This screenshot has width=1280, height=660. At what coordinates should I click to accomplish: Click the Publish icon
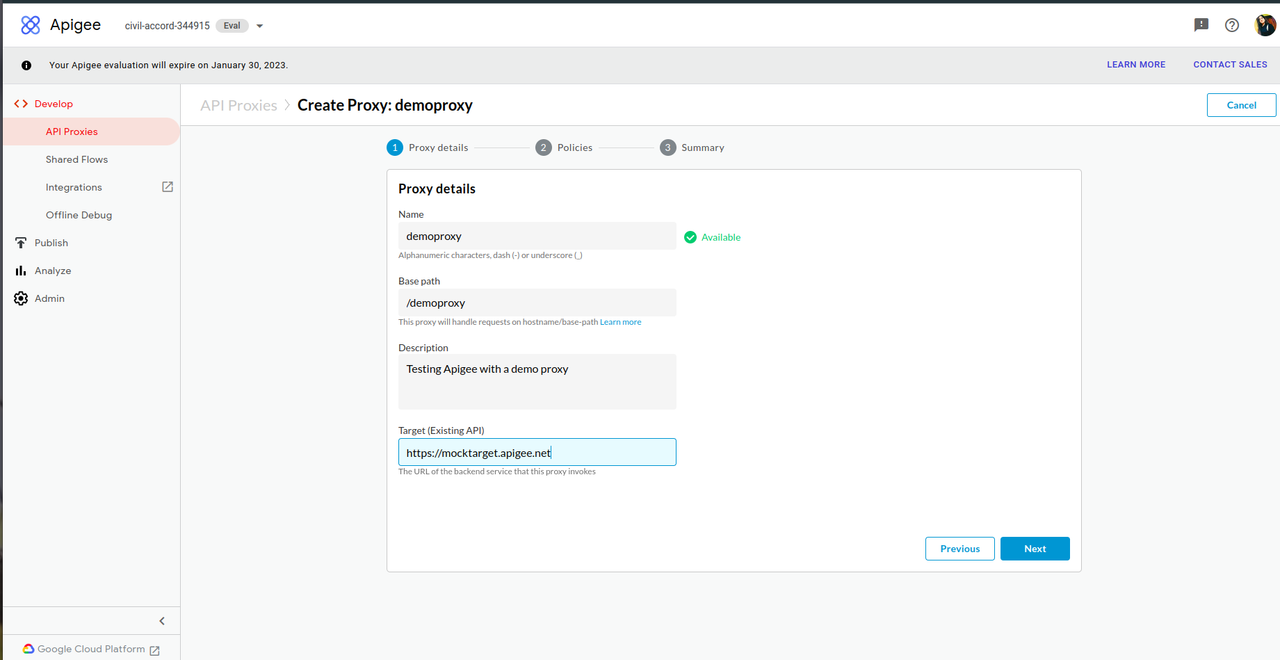(x=21, y=243)
